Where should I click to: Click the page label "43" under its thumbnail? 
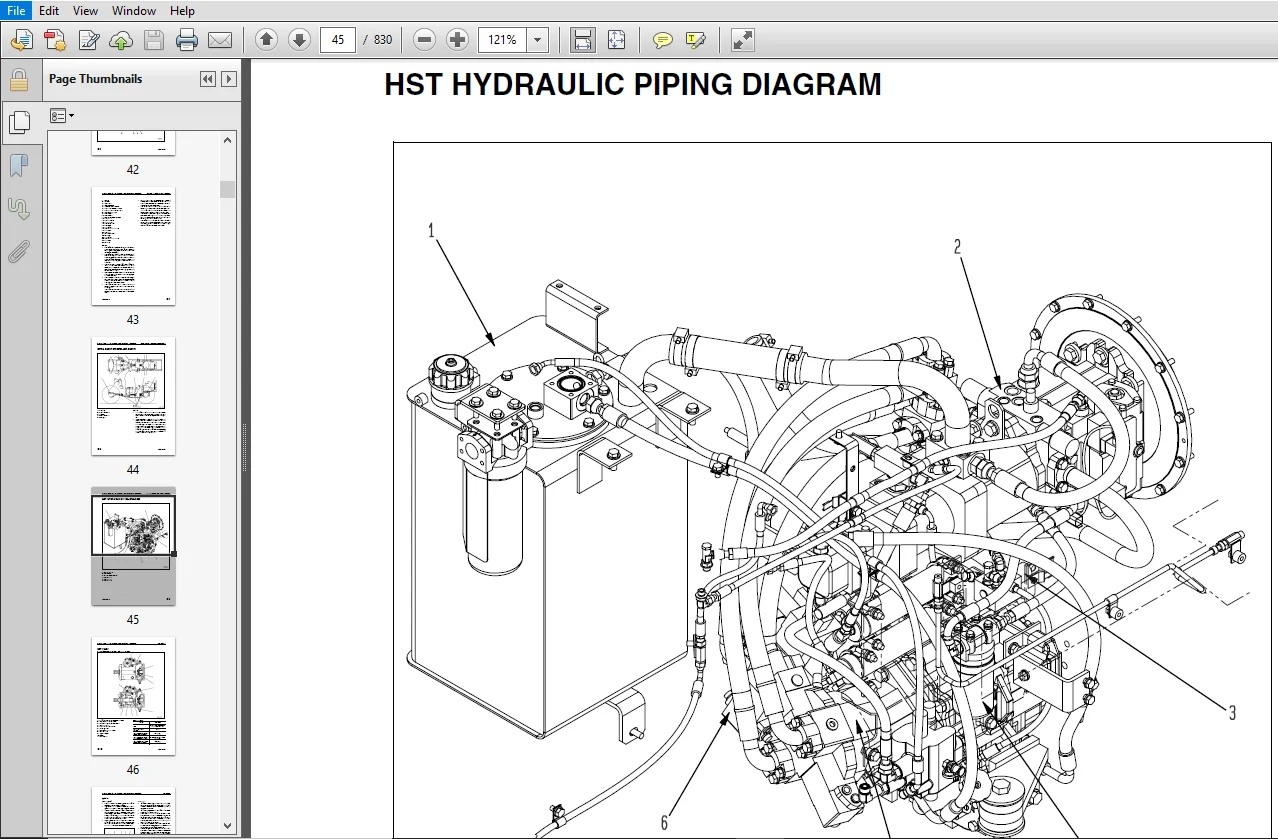[x=133, y=320]
